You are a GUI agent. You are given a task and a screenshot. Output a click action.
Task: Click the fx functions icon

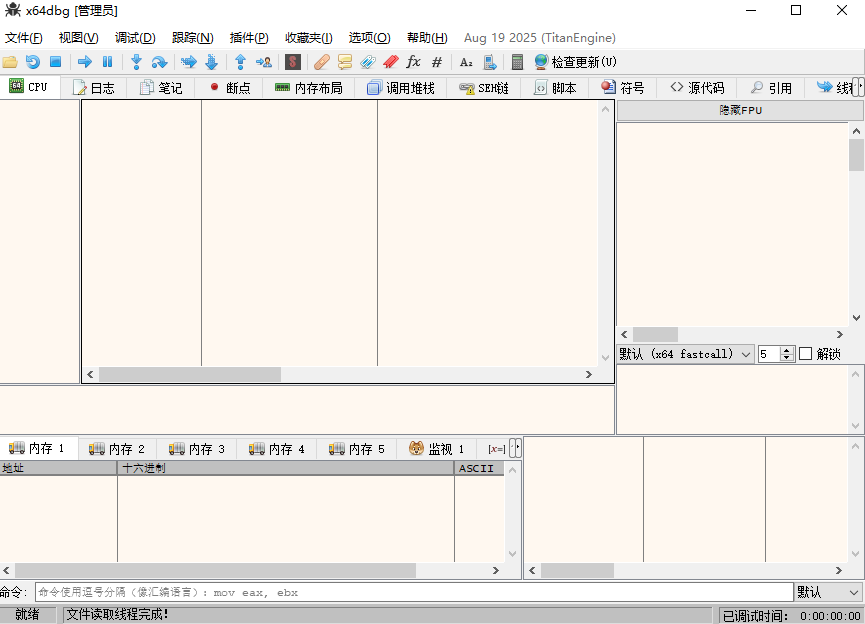(413, 62)
